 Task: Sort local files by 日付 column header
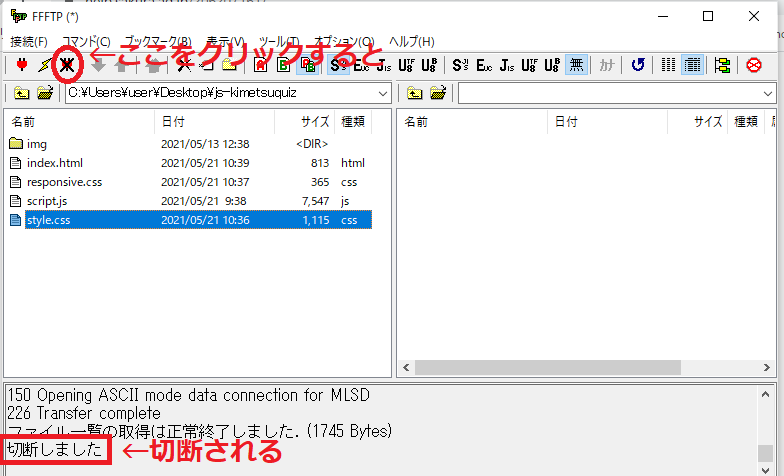(214, 122)
